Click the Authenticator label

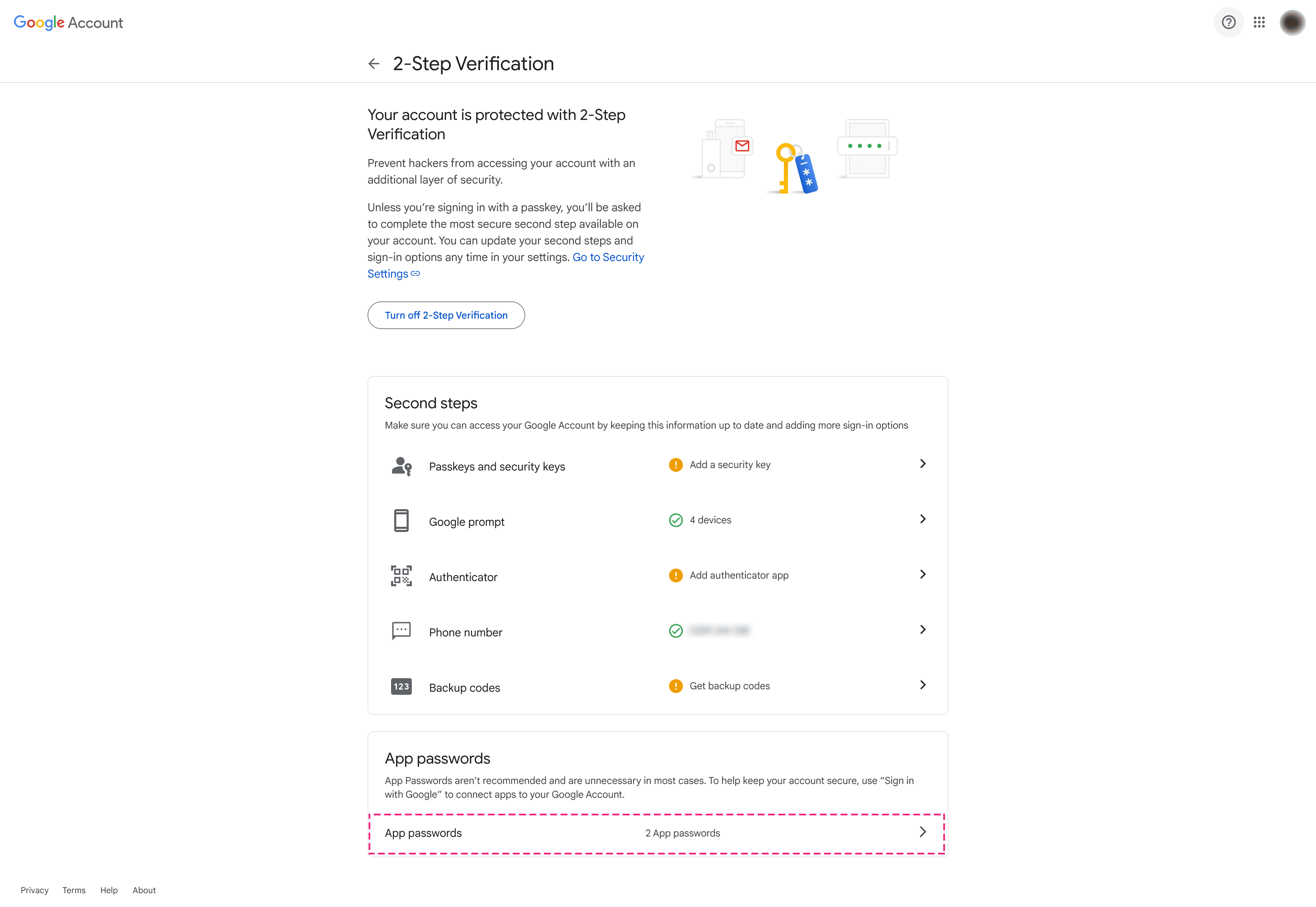[463, 577]
